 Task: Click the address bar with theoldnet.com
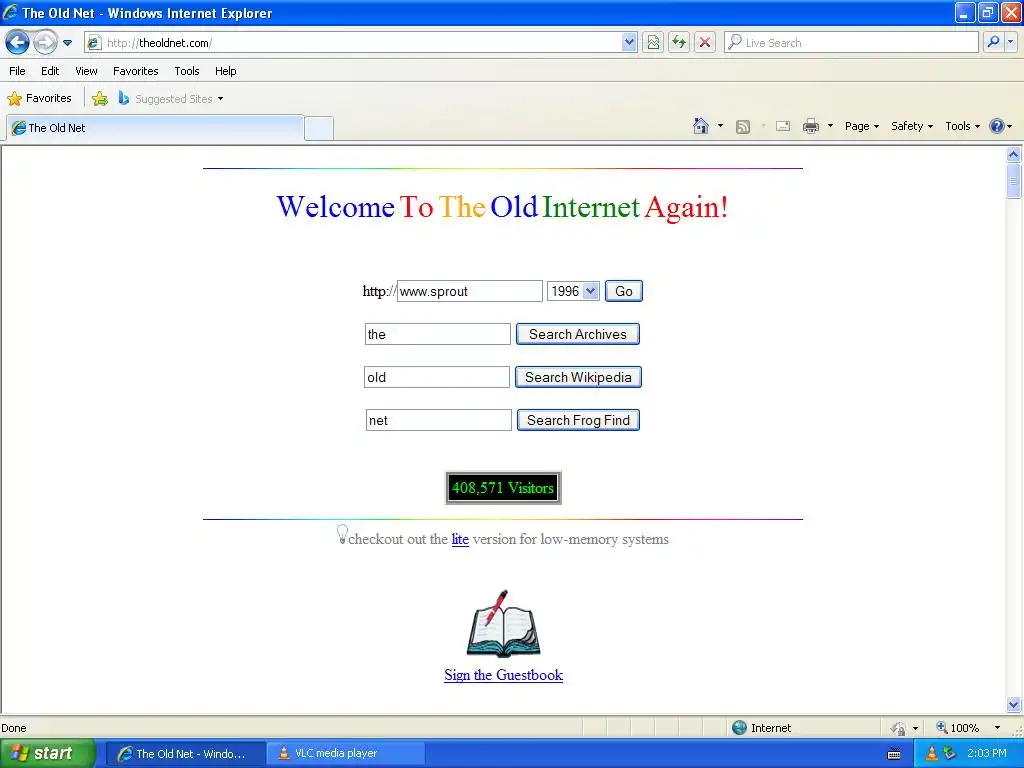pos(353,43)
